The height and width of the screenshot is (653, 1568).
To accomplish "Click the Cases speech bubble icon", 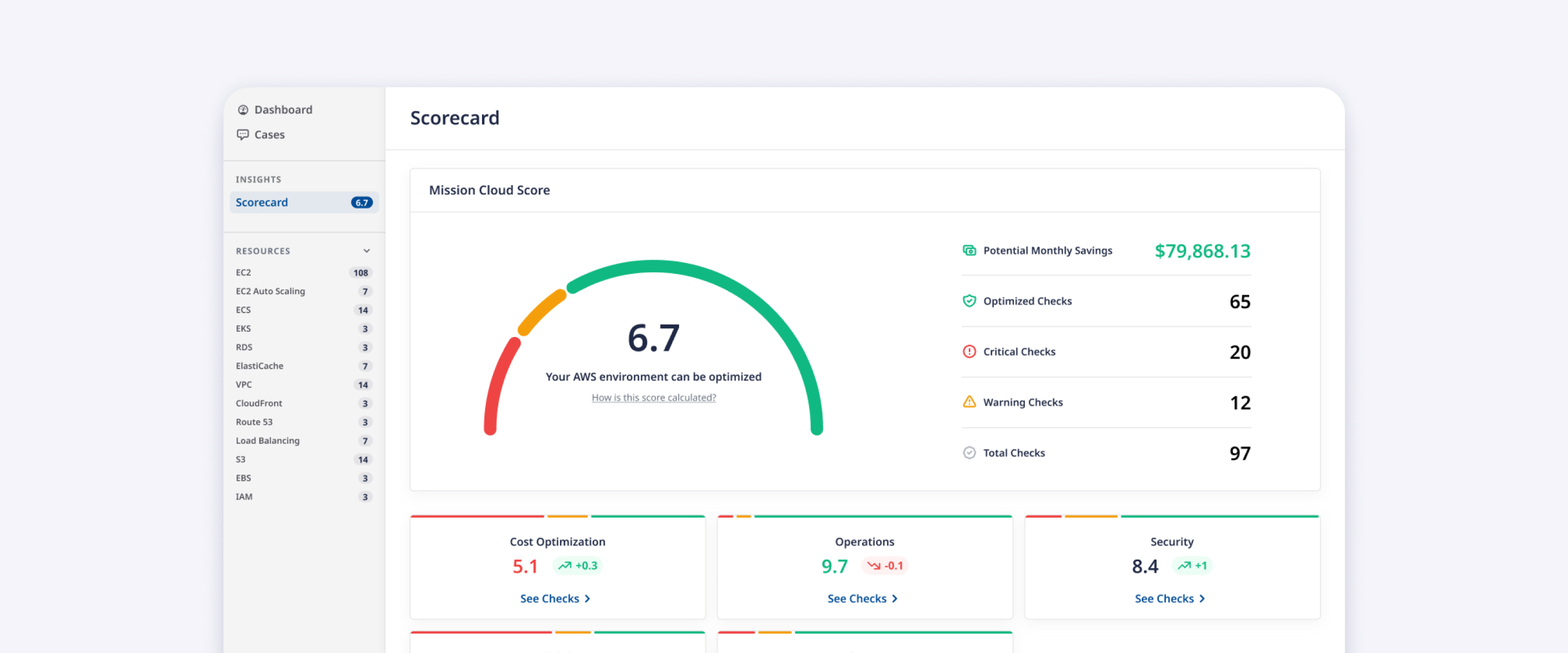I will click(243, 135).
